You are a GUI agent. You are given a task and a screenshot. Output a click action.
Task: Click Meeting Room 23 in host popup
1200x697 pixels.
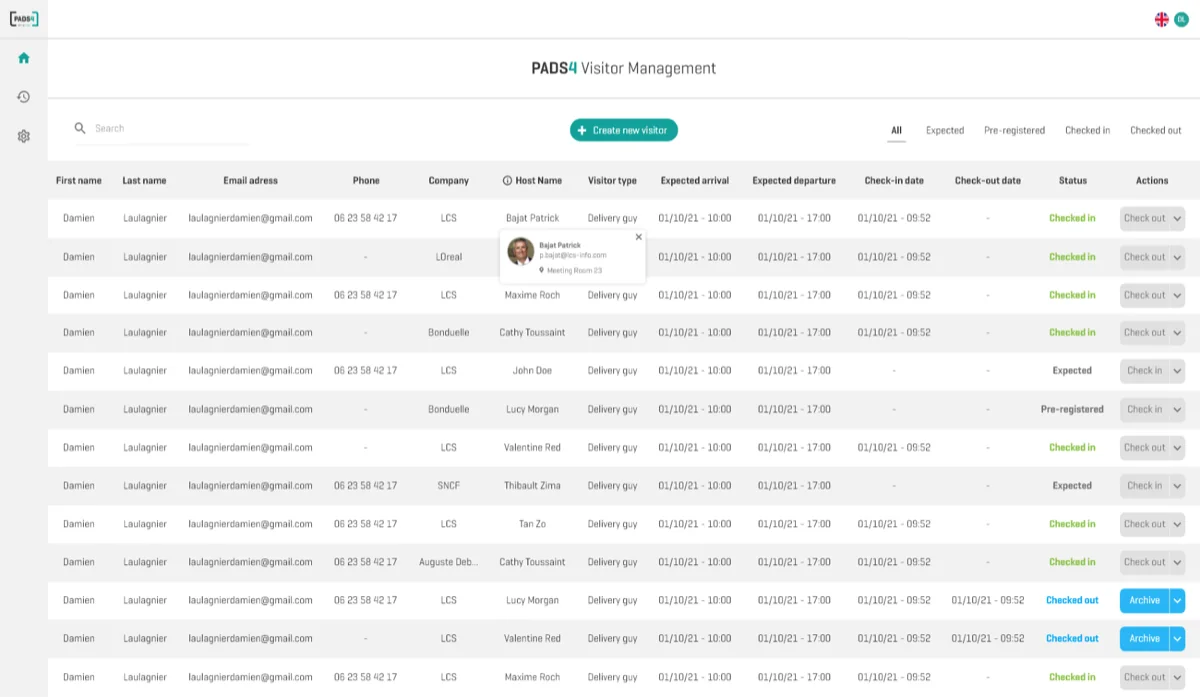pos(575,270)
